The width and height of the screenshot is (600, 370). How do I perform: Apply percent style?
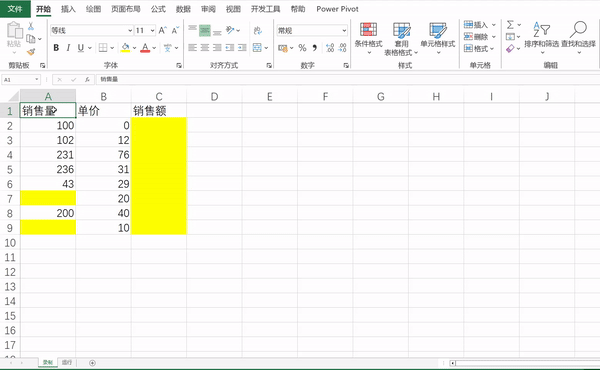(x=302, y=48)
